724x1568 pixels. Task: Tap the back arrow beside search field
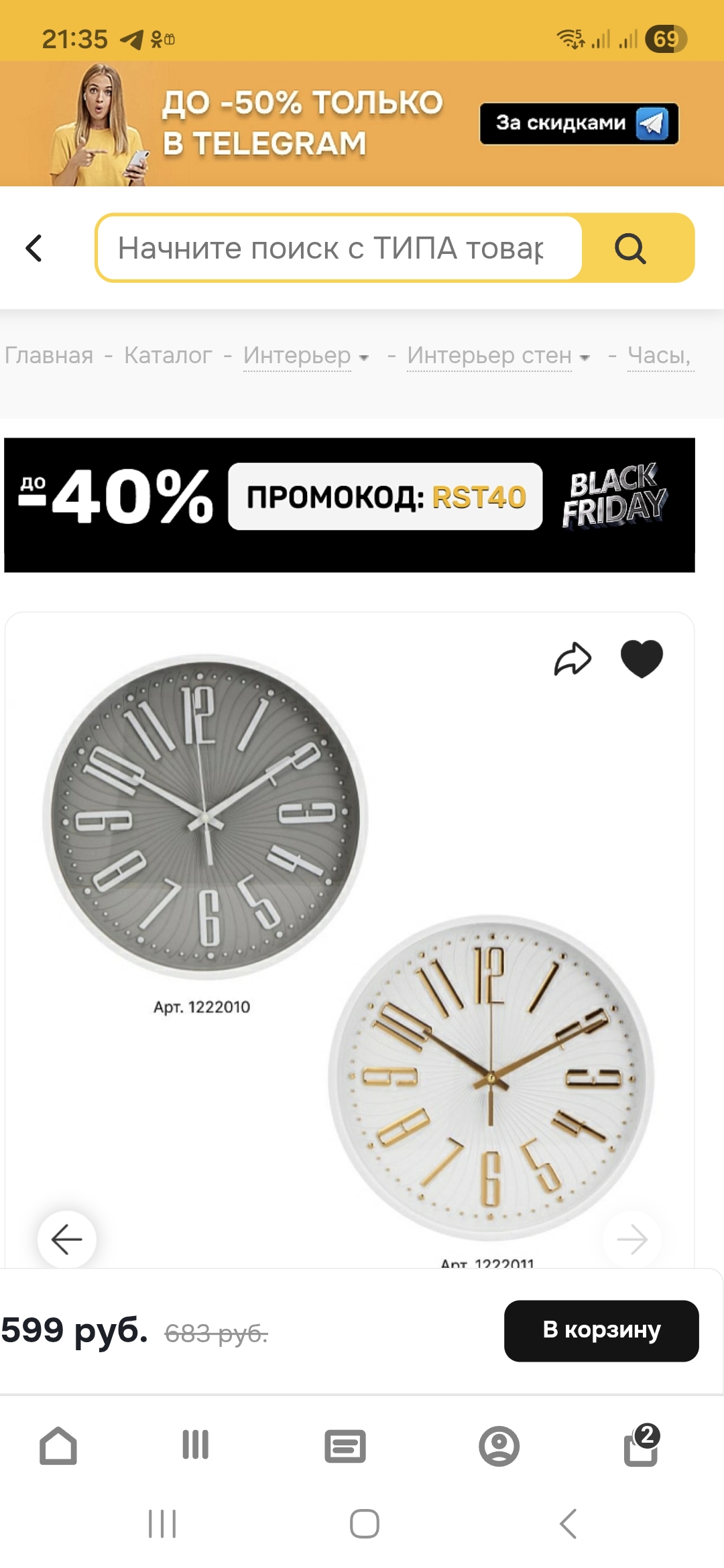coord(34,248)
